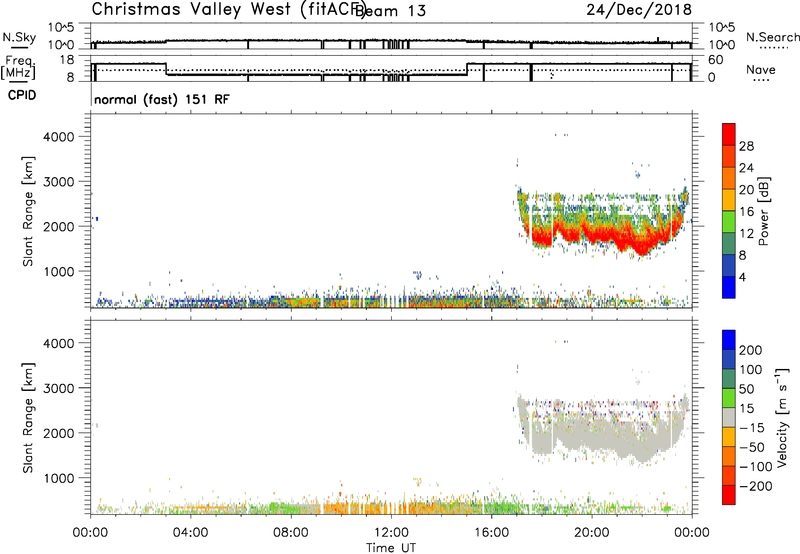Click the date label 24/Dec/2018

coord(639,10)
